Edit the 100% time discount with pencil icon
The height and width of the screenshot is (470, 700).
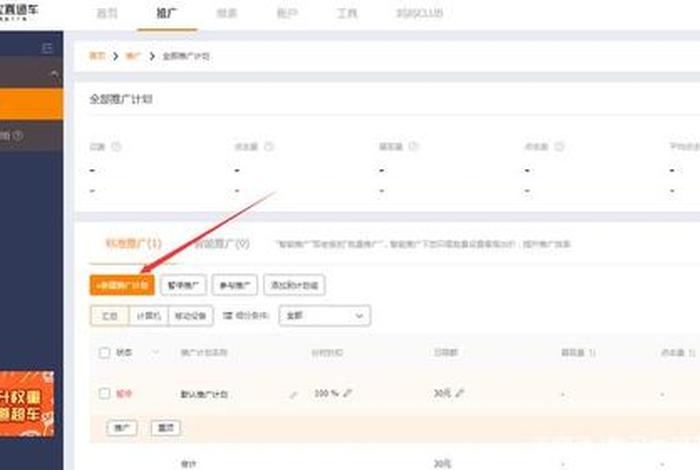point(348,393)
